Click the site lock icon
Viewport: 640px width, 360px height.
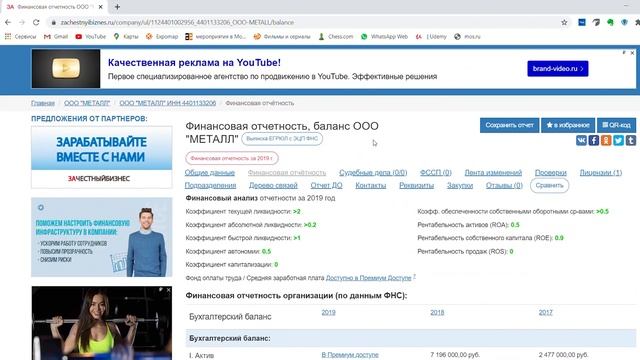[x=53, y=22]
